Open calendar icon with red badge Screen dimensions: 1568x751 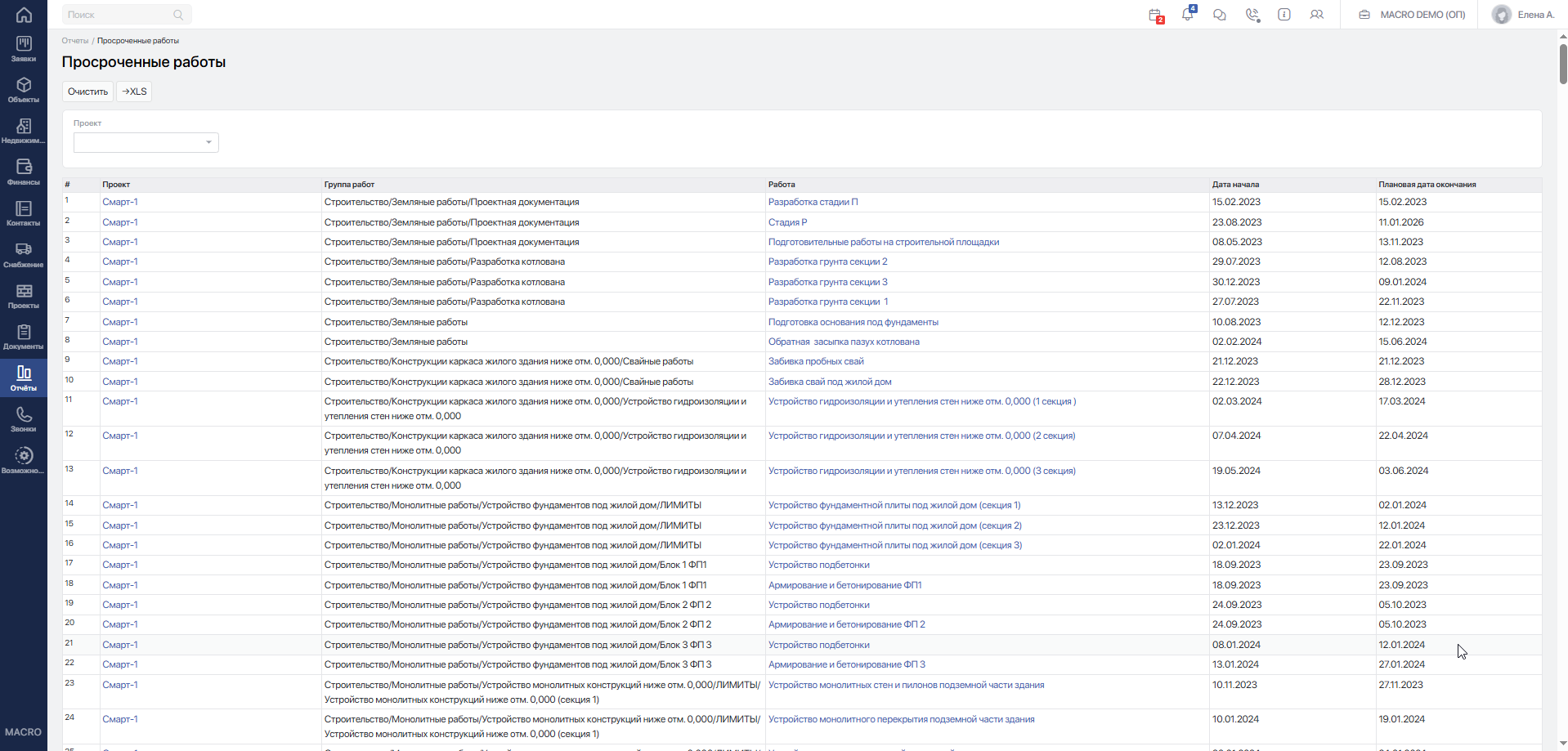[1155, 15]
